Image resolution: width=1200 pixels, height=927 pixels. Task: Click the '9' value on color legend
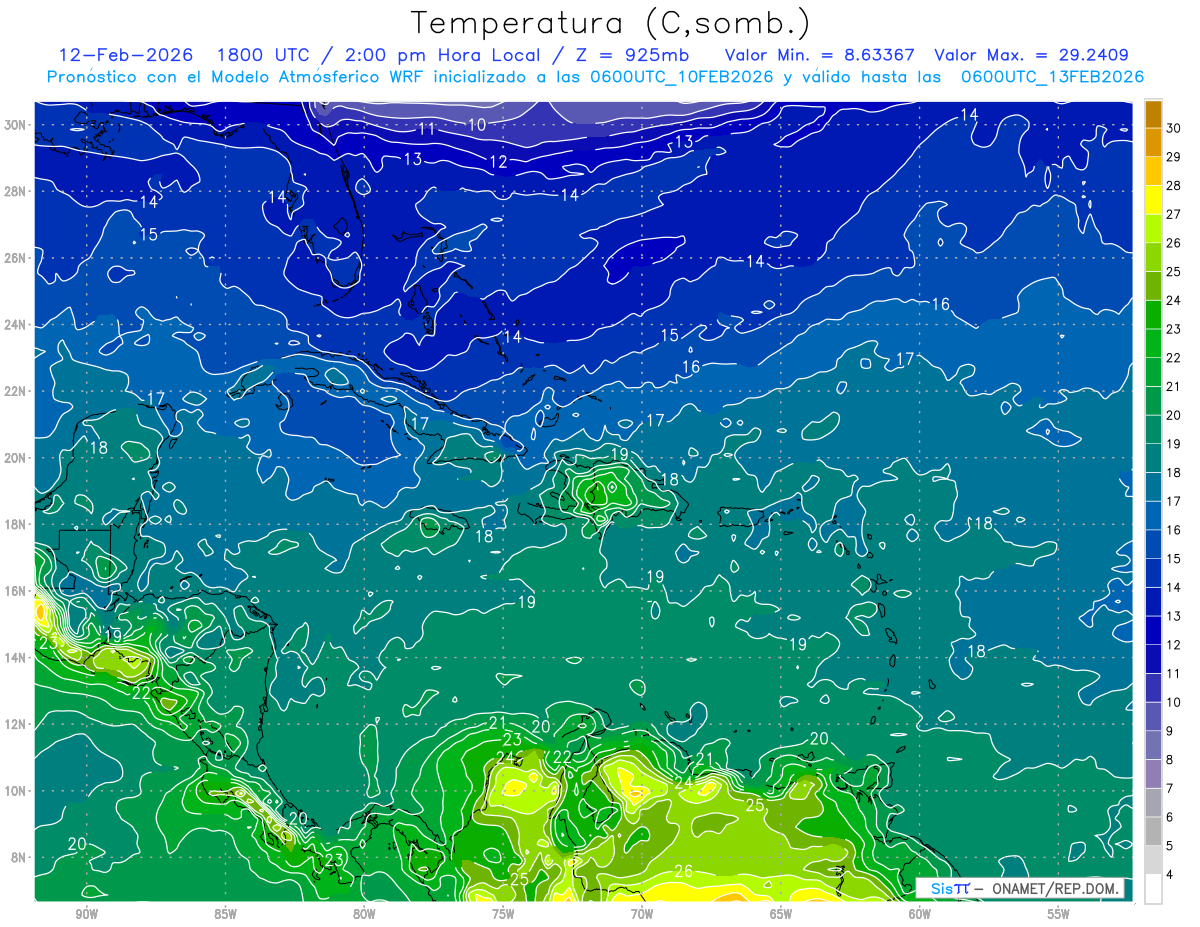click(x=1170, y=732)
